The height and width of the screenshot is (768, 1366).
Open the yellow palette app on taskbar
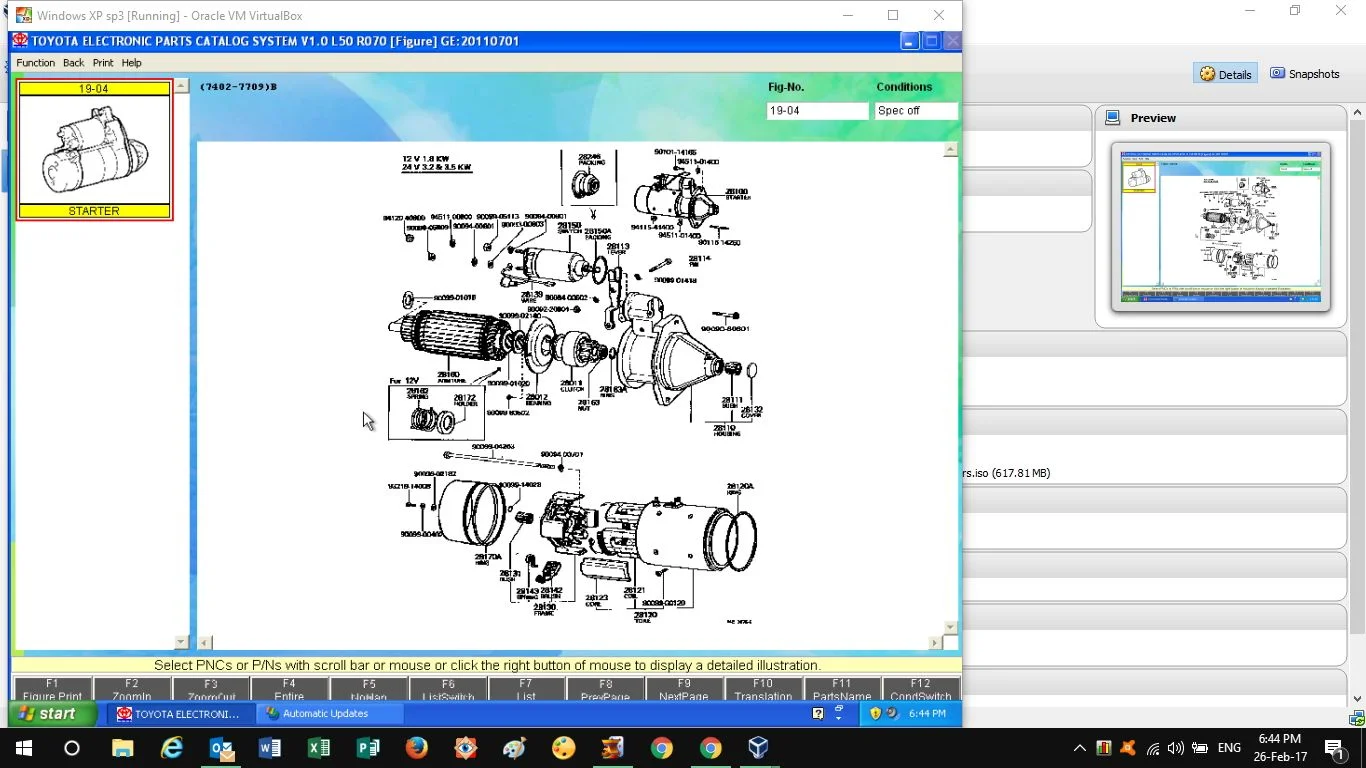[563, 748]
